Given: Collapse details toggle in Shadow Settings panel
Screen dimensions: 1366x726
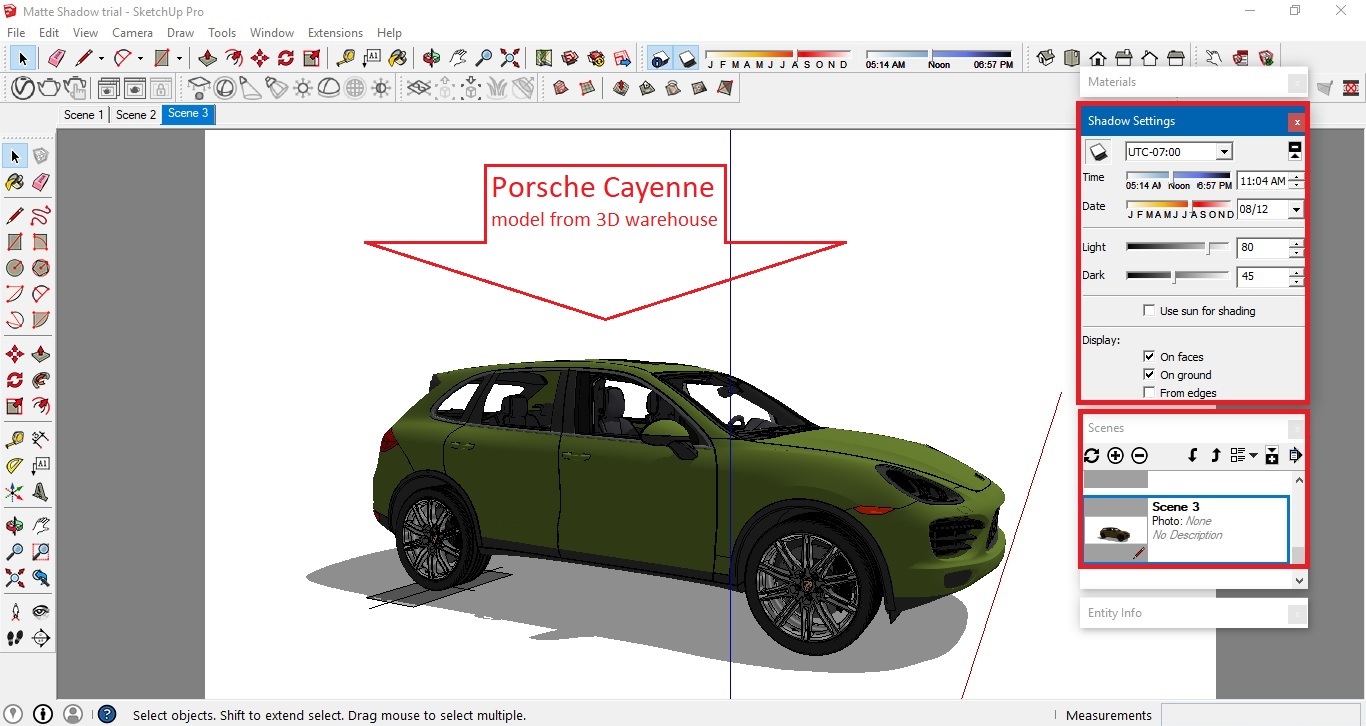Looking at the screenshot, I should tap(1295, 151).
